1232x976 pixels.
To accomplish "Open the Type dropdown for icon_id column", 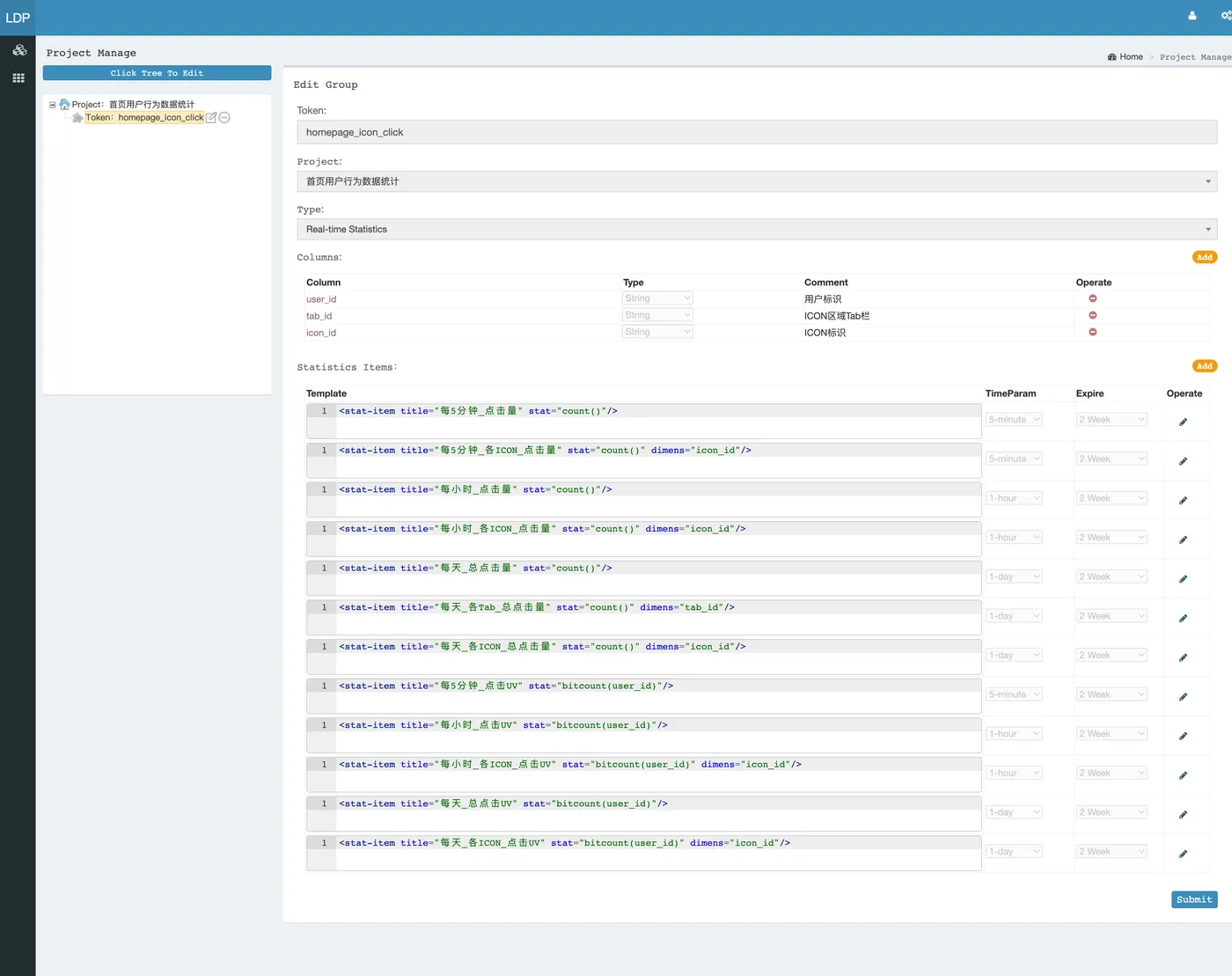I will point(657,332).
